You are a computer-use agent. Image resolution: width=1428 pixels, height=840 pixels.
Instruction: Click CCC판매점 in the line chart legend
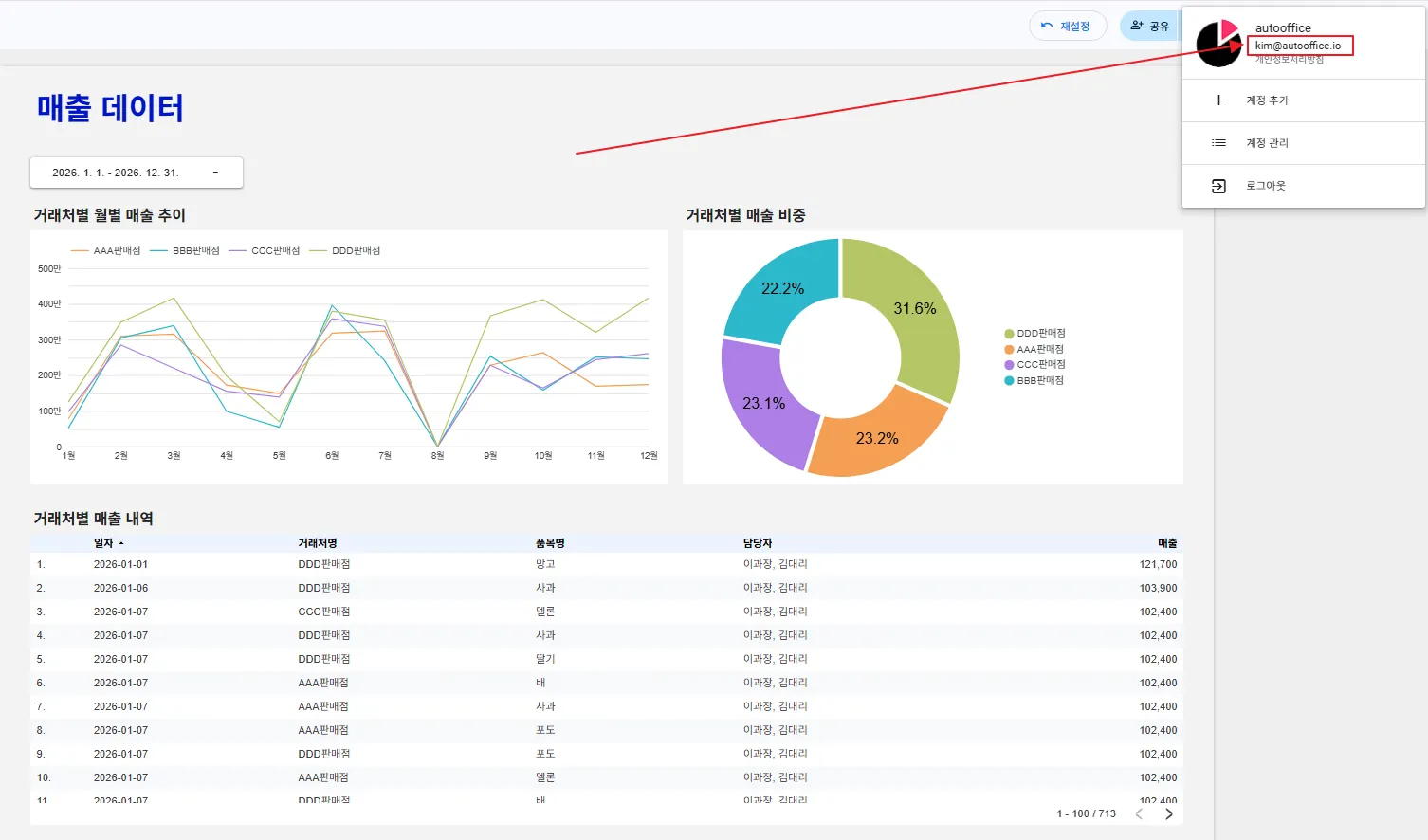[276, 251]
